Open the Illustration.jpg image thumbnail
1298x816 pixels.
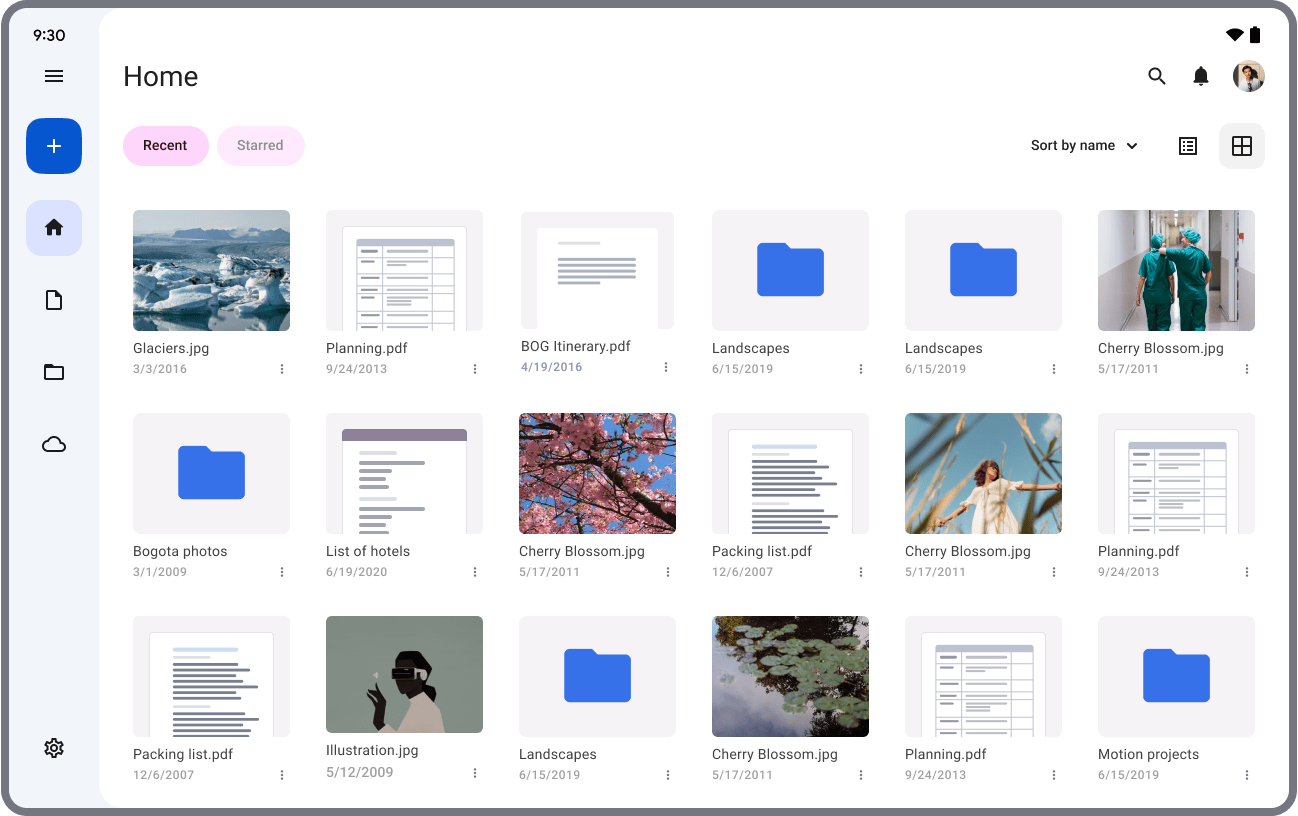[405, 675]
